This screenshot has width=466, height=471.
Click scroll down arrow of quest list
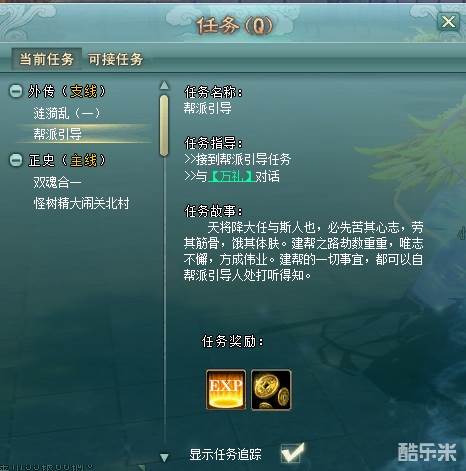164,457
